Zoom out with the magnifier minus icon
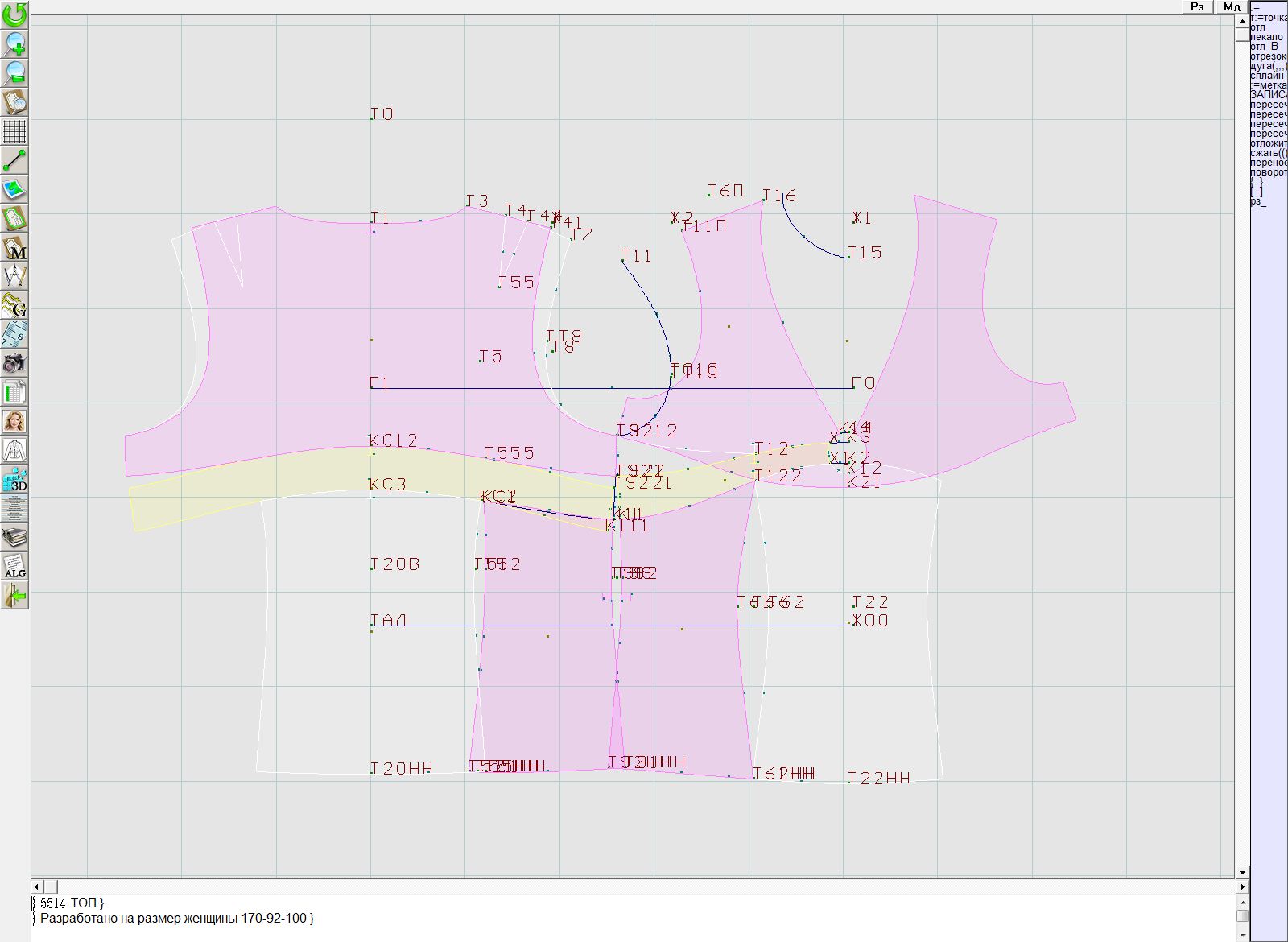The height and width of the screenshot is (942, 1288). [14, 72]
